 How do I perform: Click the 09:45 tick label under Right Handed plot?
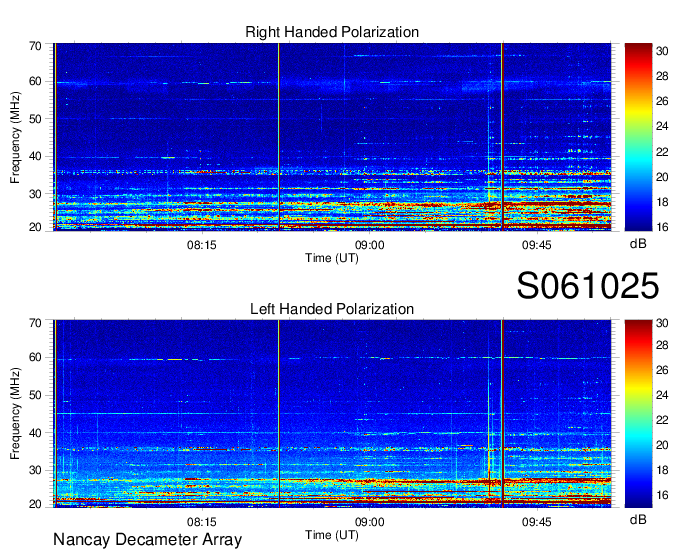(x=536, y=245)
